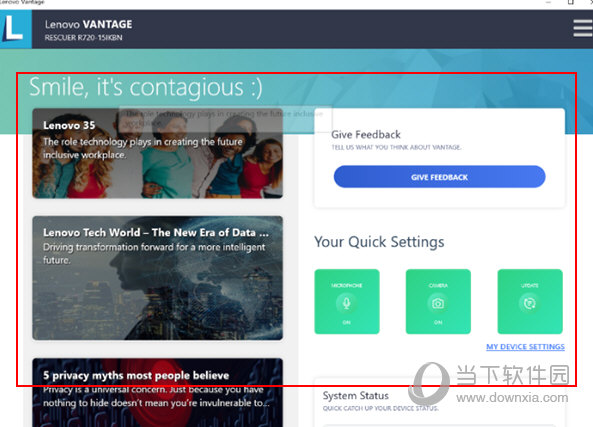
Task: Click the Your Quick Settings heading
Action: (379, 242)
